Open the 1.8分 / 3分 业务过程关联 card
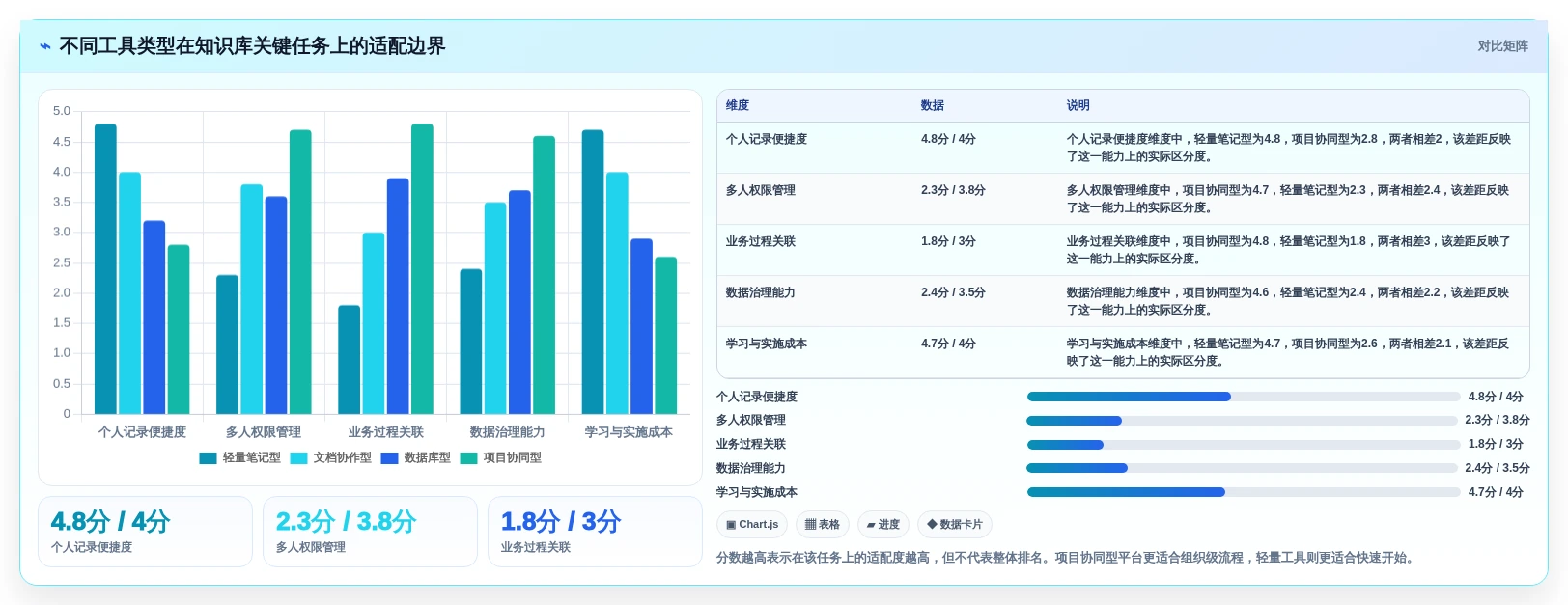 point(595,532)
